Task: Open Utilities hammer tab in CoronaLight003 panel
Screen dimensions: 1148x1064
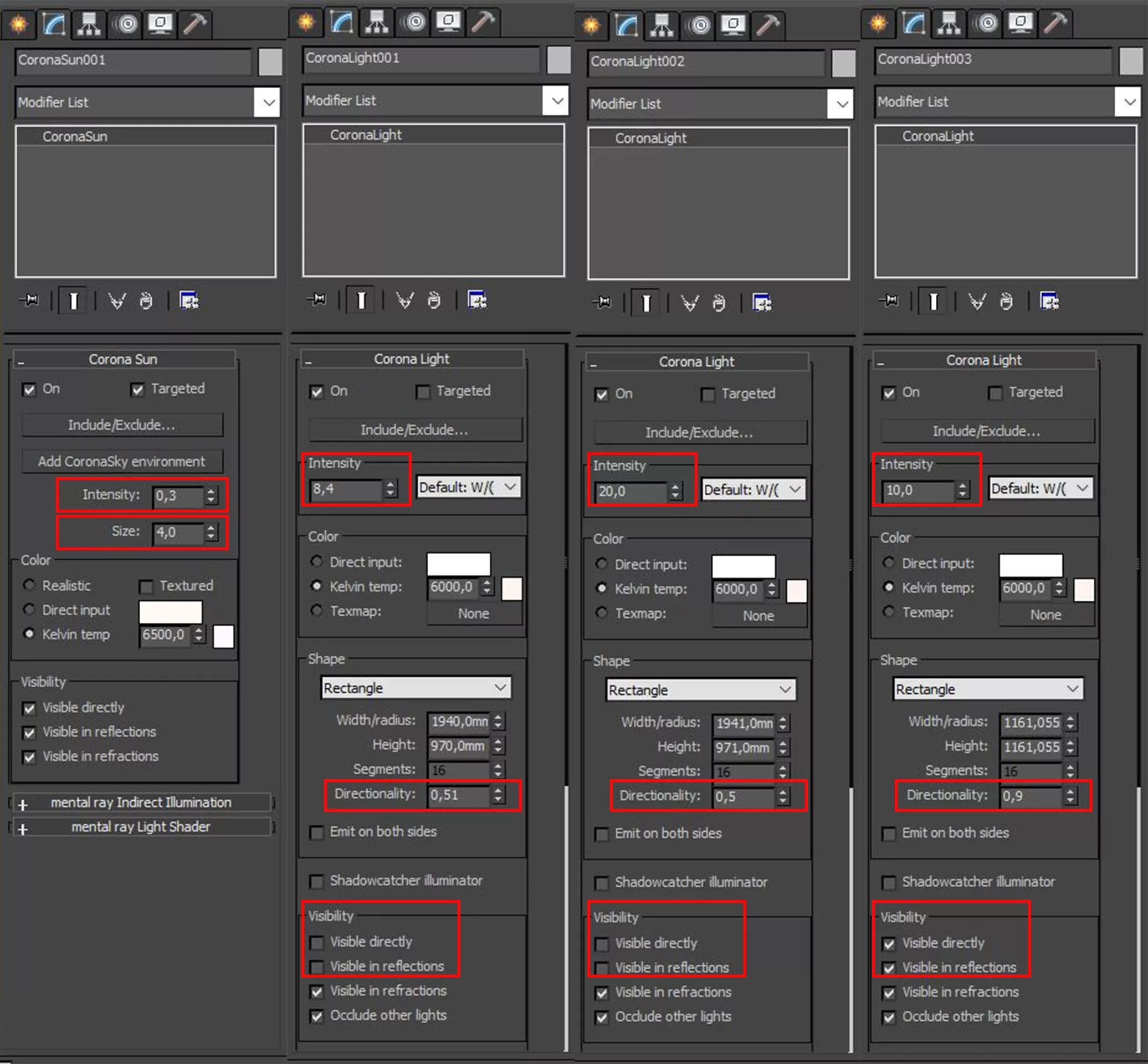Action: 1055,23
